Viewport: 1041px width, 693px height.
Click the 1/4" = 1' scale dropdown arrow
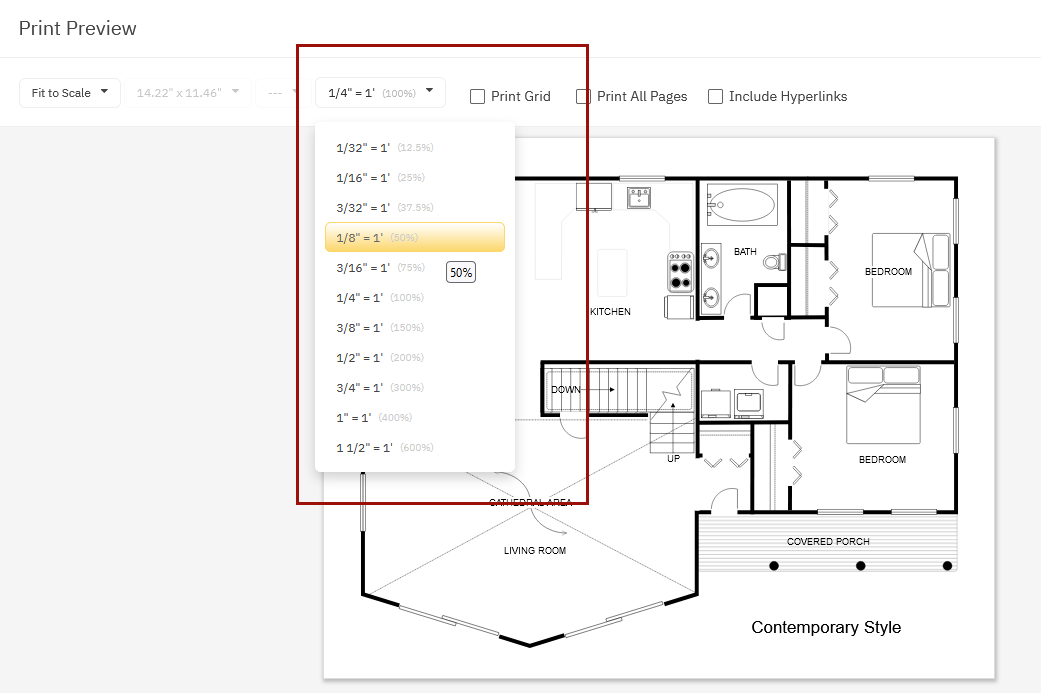[429, 91]
